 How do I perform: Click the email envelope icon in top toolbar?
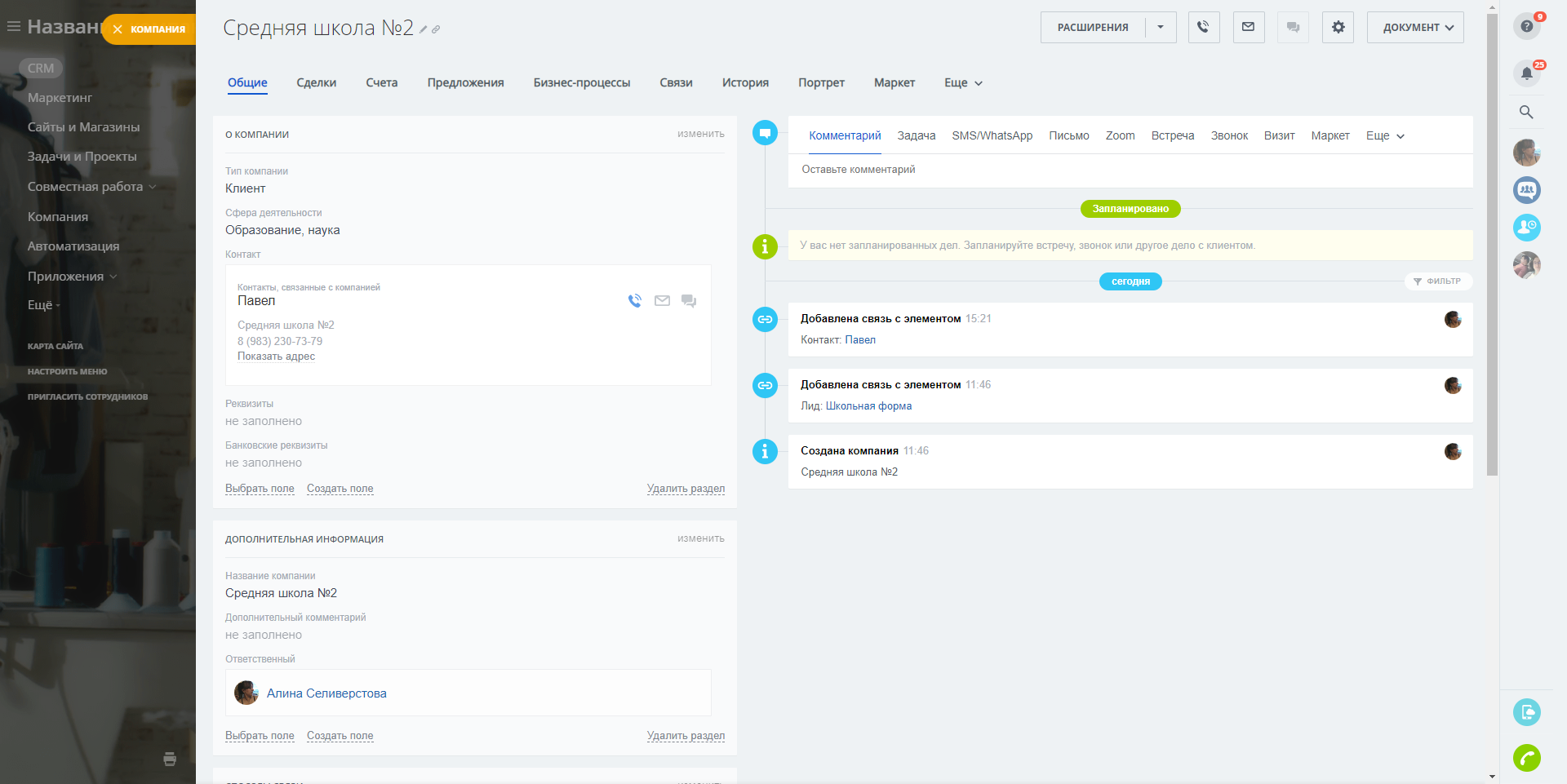tap(1248, 27)
